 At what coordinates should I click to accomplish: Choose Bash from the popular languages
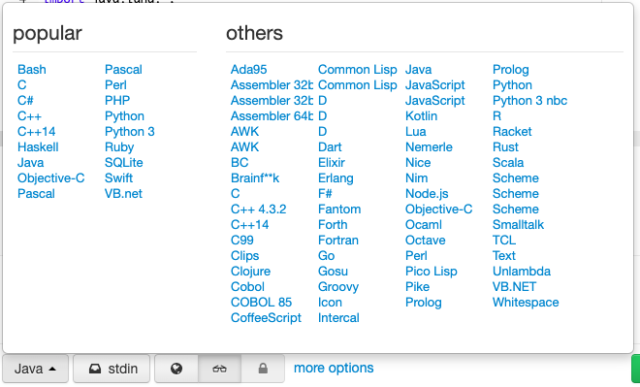point(32,69)
